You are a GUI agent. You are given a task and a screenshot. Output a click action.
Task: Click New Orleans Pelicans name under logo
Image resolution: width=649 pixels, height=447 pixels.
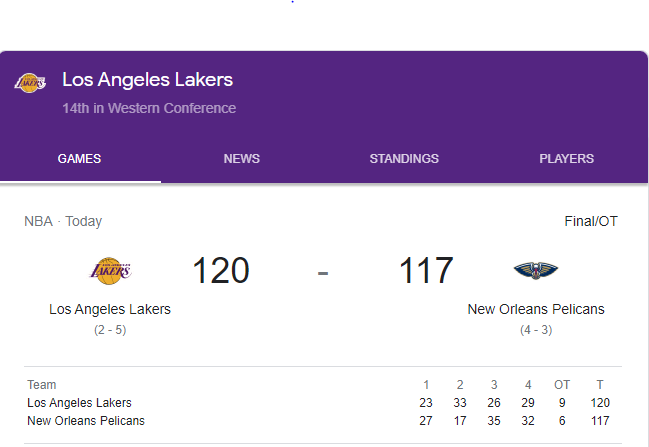tap(536, 309)
